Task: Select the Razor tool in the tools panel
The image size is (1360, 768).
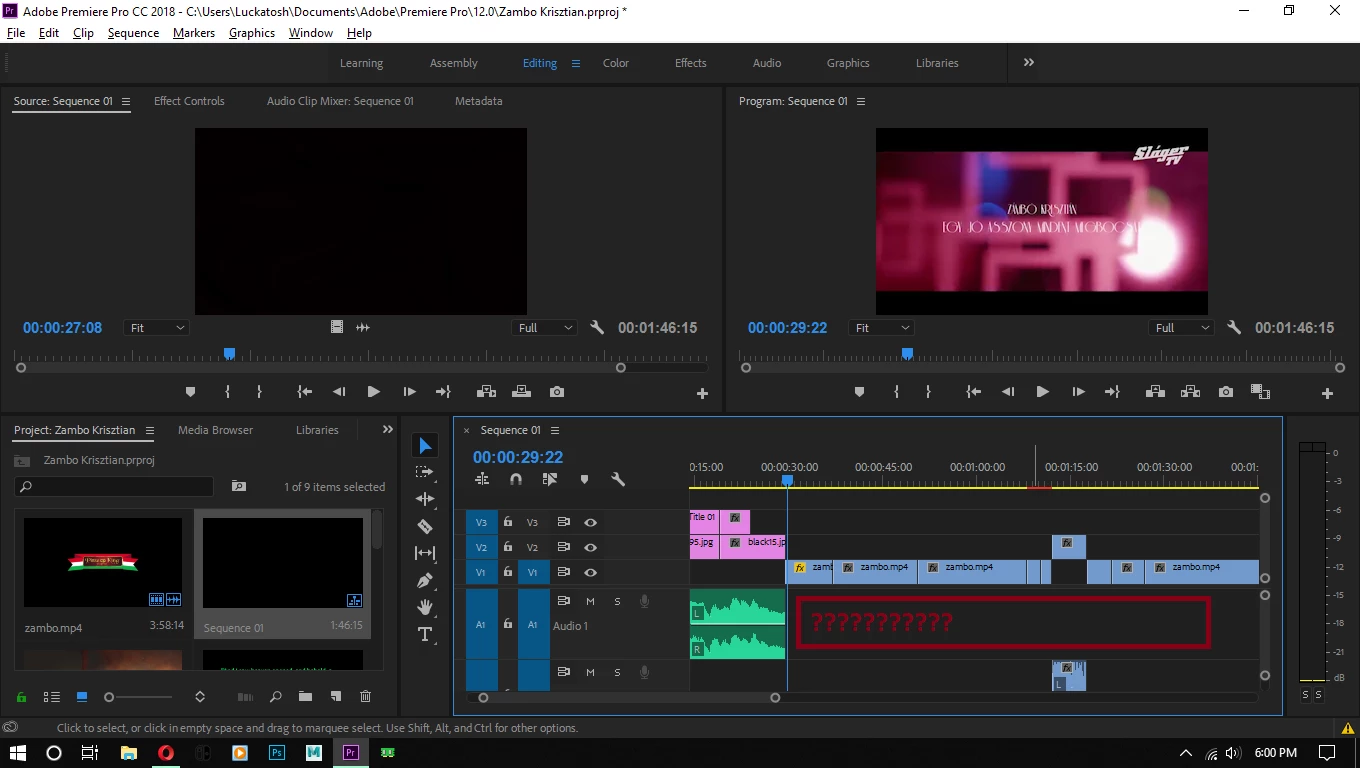Action: (425, 526)
